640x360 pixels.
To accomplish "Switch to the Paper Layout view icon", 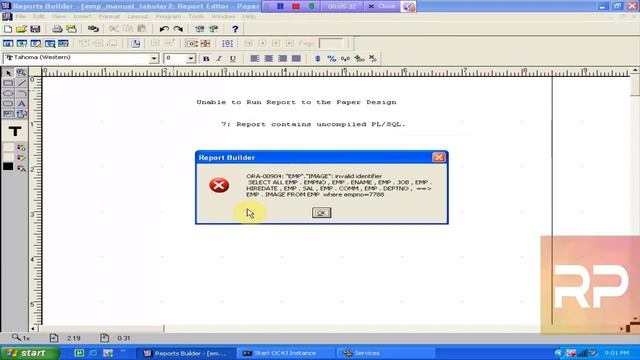I will pos(36,43).
